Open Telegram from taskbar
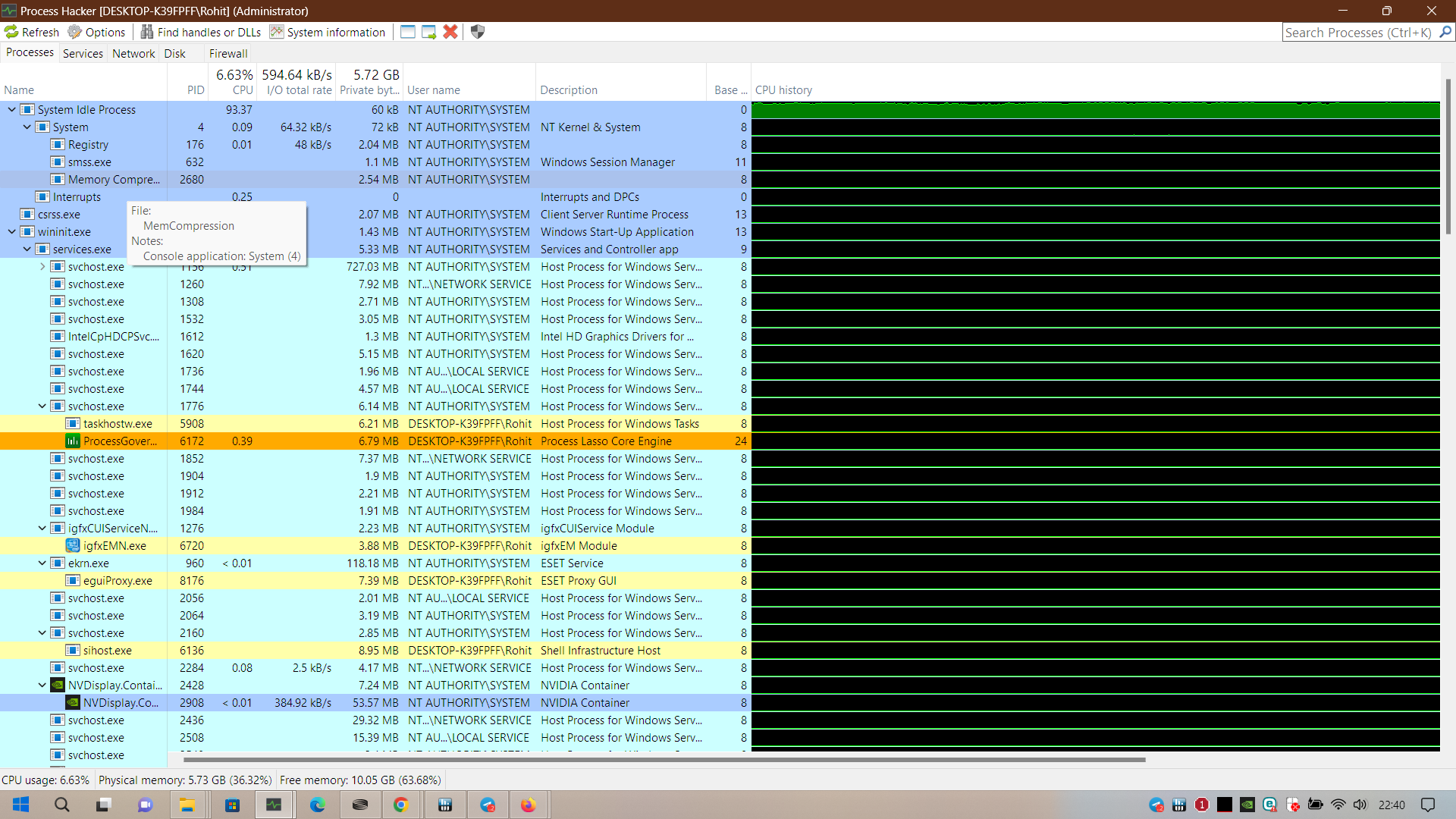1456x819 pixels. coord(488,805)
